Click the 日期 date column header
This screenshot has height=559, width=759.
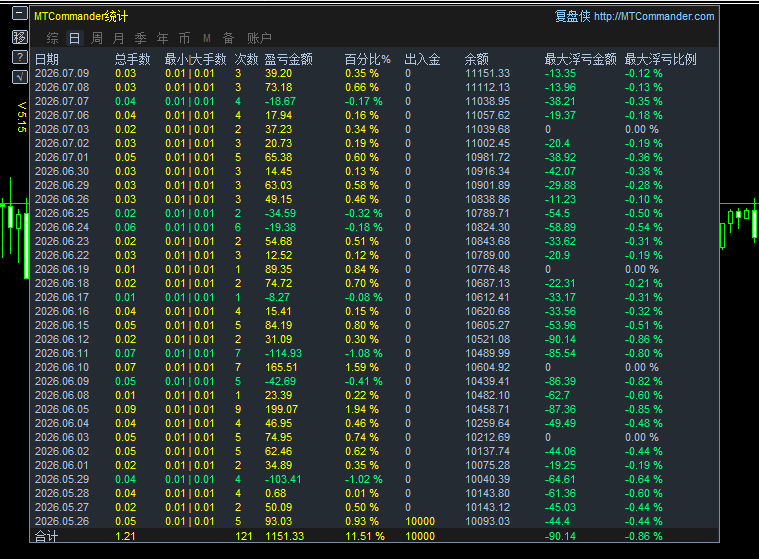coord(47,59)
